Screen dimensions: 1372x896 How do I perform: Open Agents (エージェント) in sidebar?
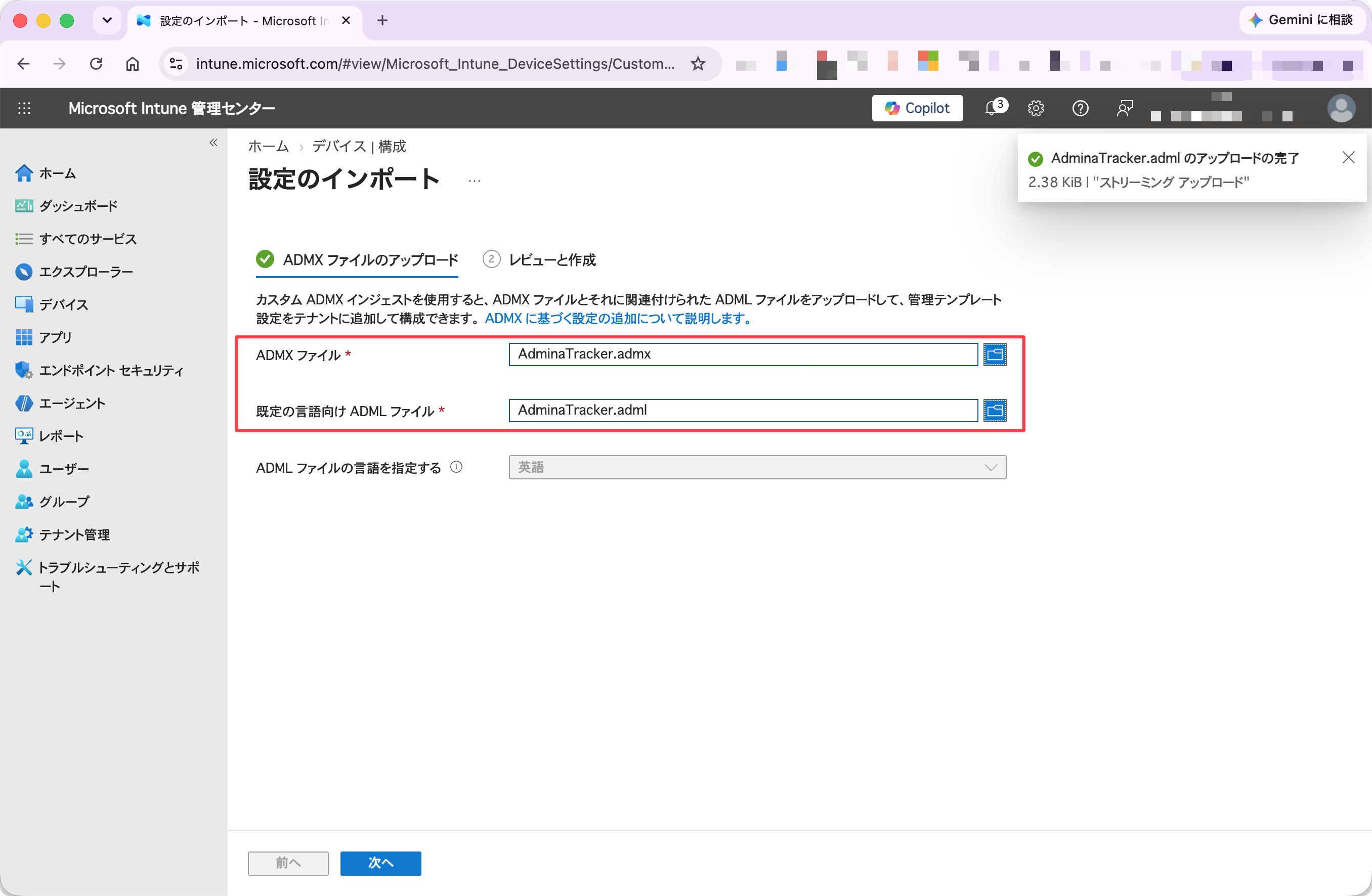(60, 403)
